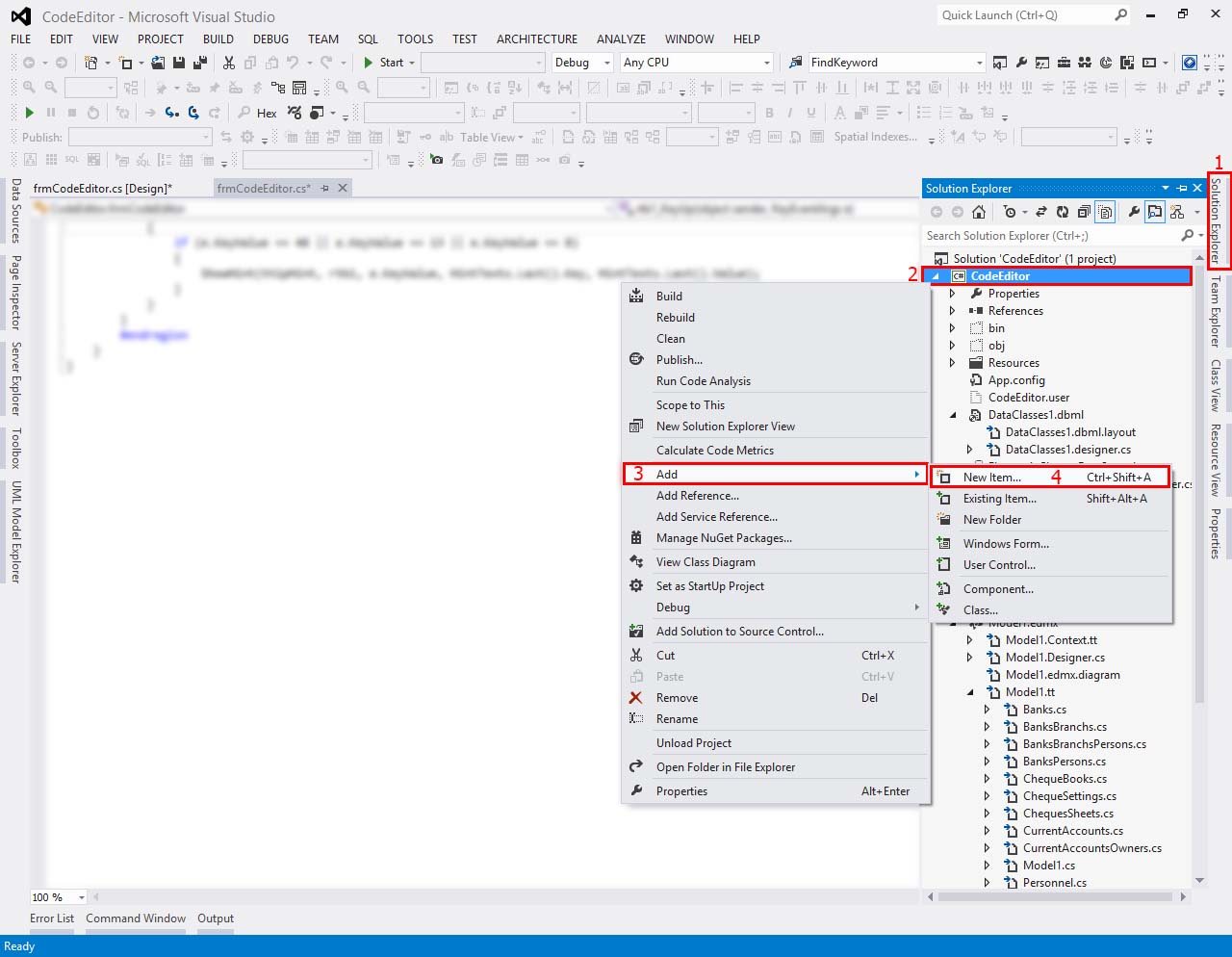Click Find in Files icon beside FindKeyword
The image size is (1232, 957).
pos(796,63)
